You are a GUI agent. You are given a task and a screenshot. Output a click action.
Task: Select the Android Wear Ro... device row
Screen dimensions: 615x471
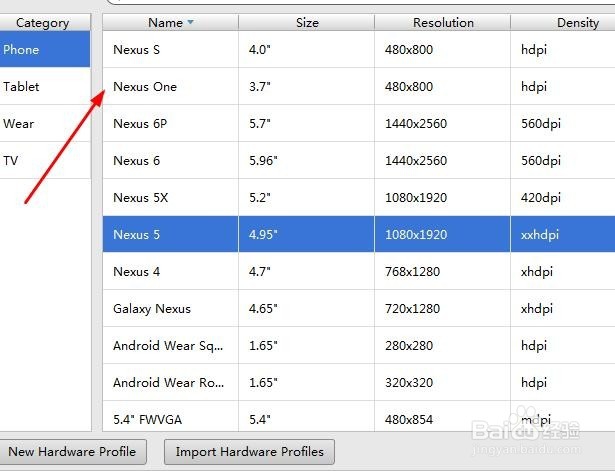[x=359, y=382]
